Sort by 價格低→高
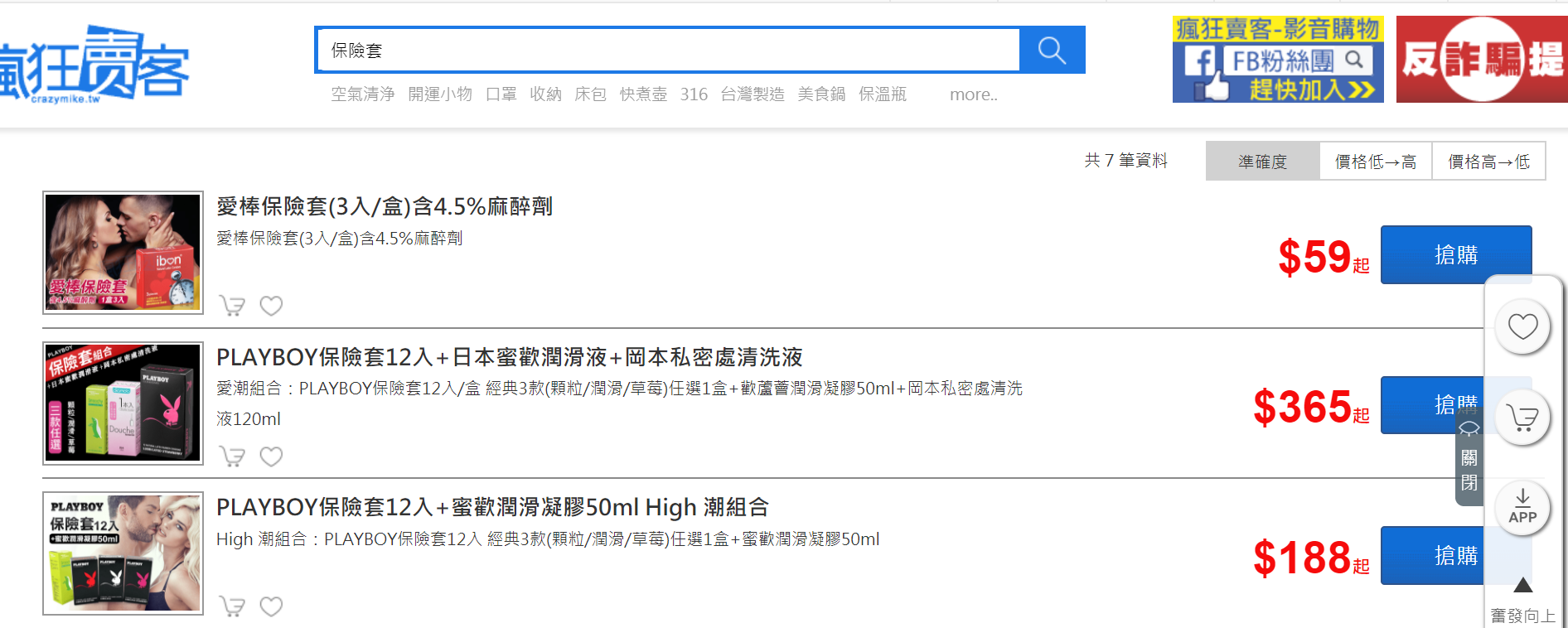The height and width of the screenshot is (628, 1568). pos(1375,162)
